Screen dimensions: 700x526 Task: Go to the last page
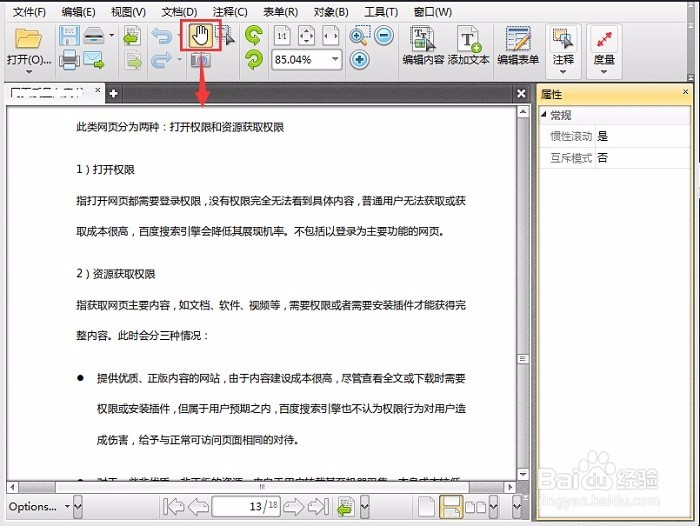tap(319, 506)
